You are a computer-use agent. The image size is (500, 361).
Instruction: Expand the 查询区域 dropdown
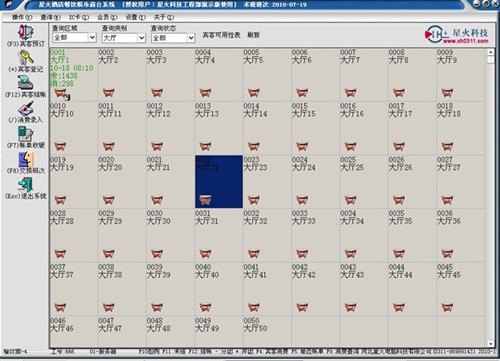(93, 38)
